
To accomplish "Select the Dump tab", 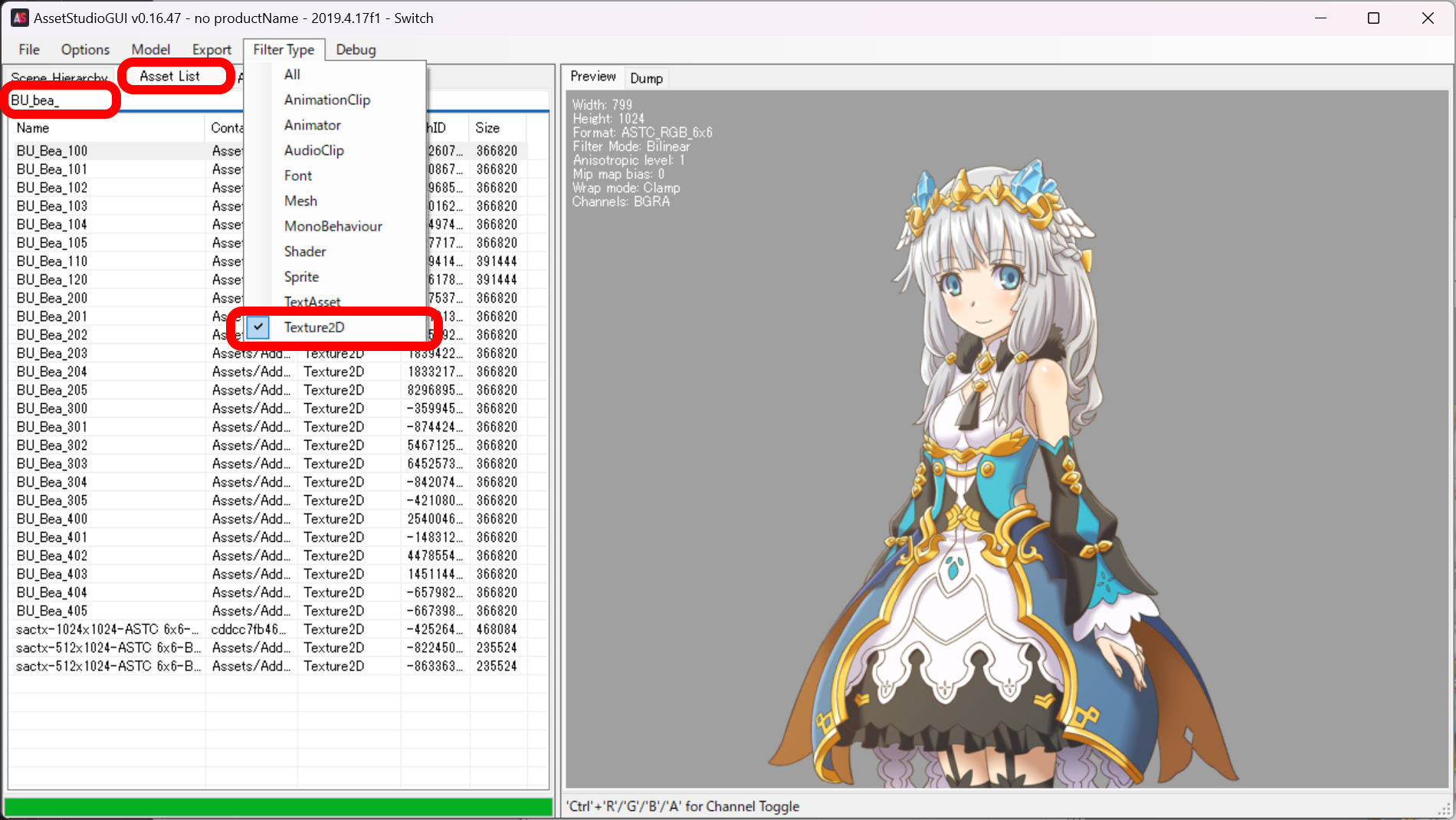I will point(646,78).
